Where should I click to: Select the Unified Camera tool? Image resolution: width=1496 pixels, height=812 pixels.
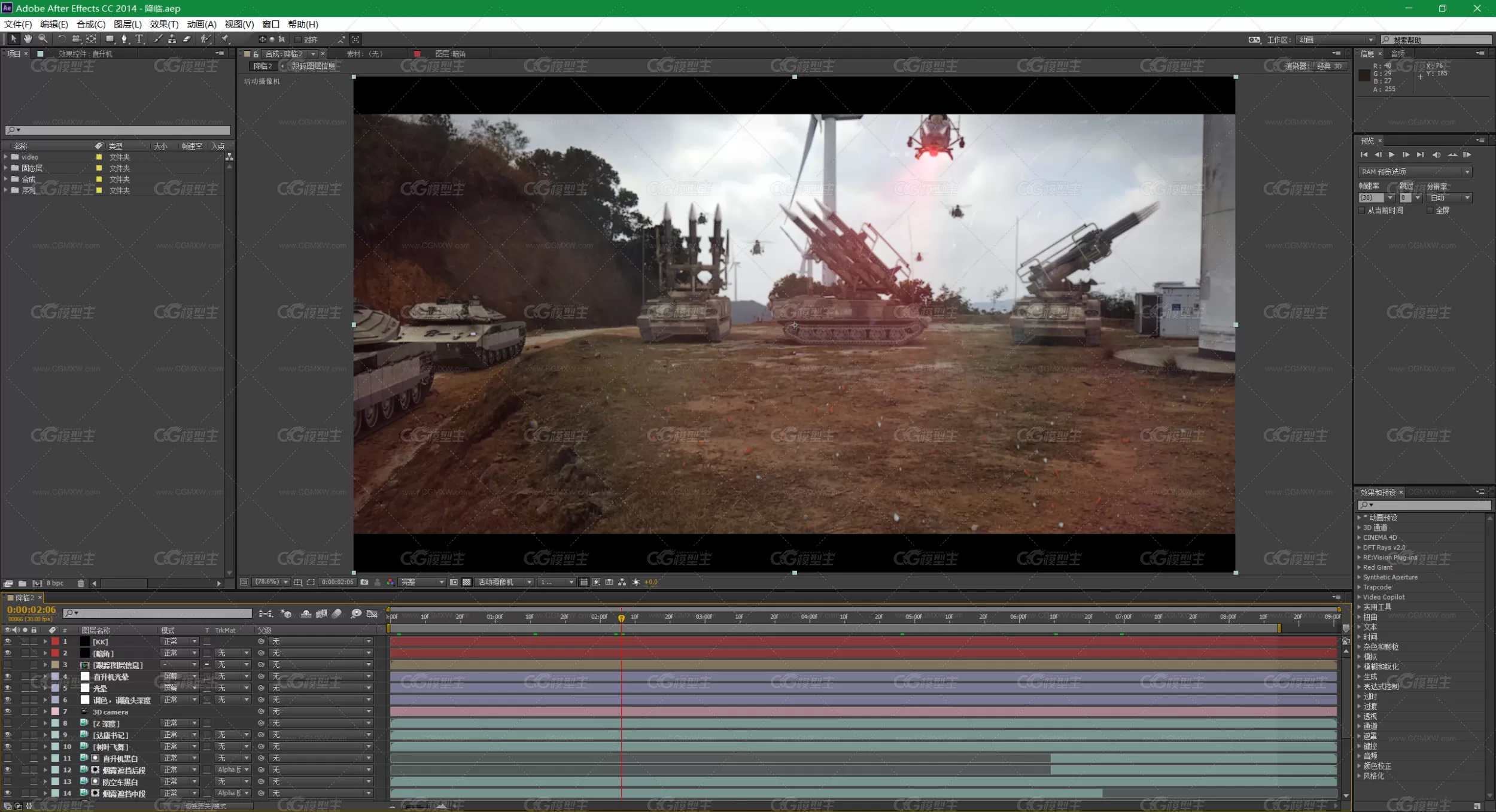[76, 39]
